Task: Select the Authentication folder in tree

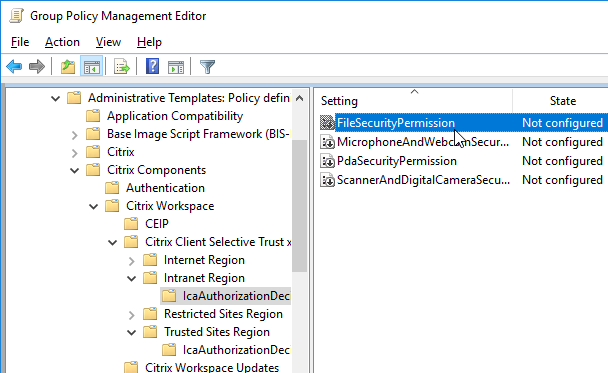Action: point(165,188)
